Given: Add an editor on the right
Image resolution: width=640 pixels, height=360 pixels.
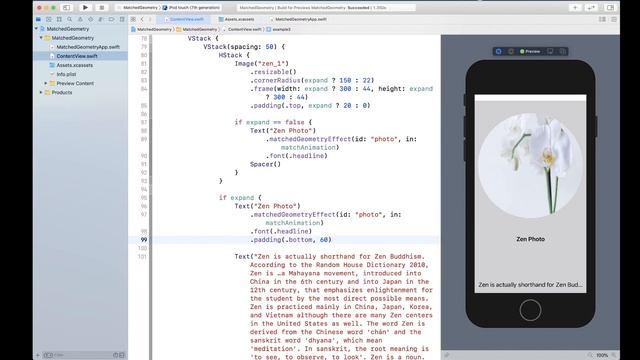Looking at the screenshot, I should pos(613,19).
